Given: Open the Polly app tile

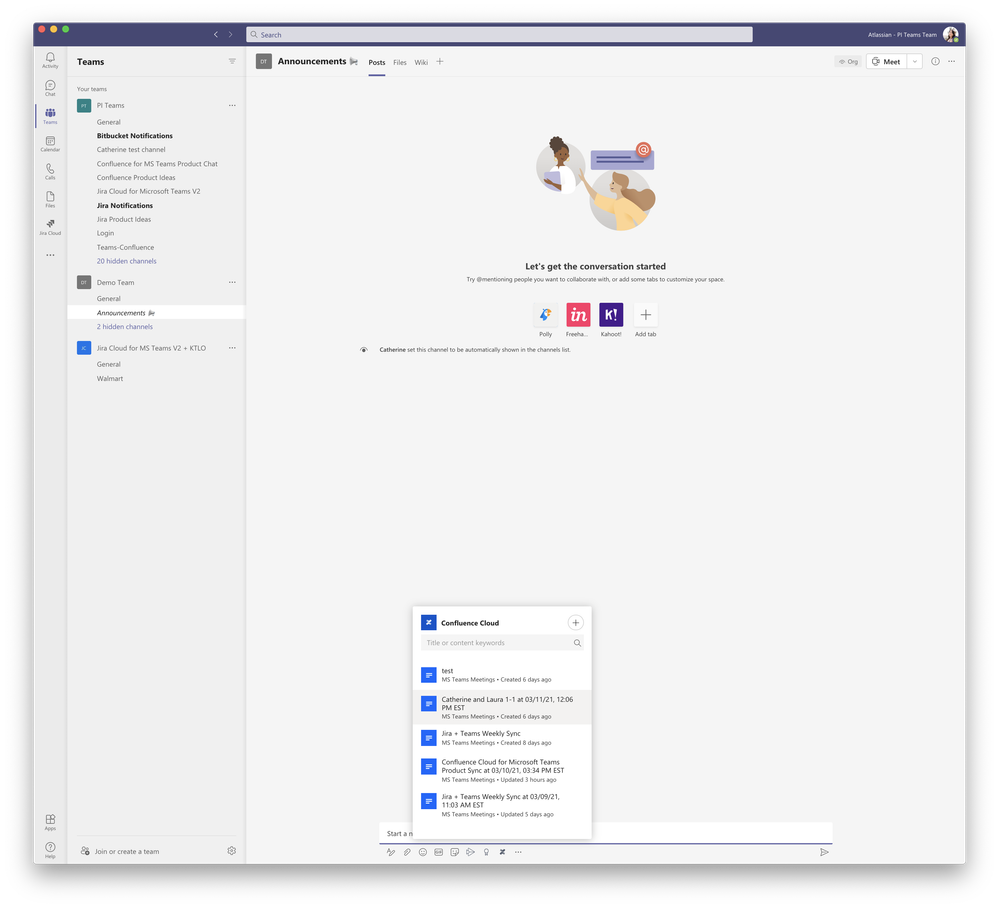Looking at the screenshot, I should (545, 315).
